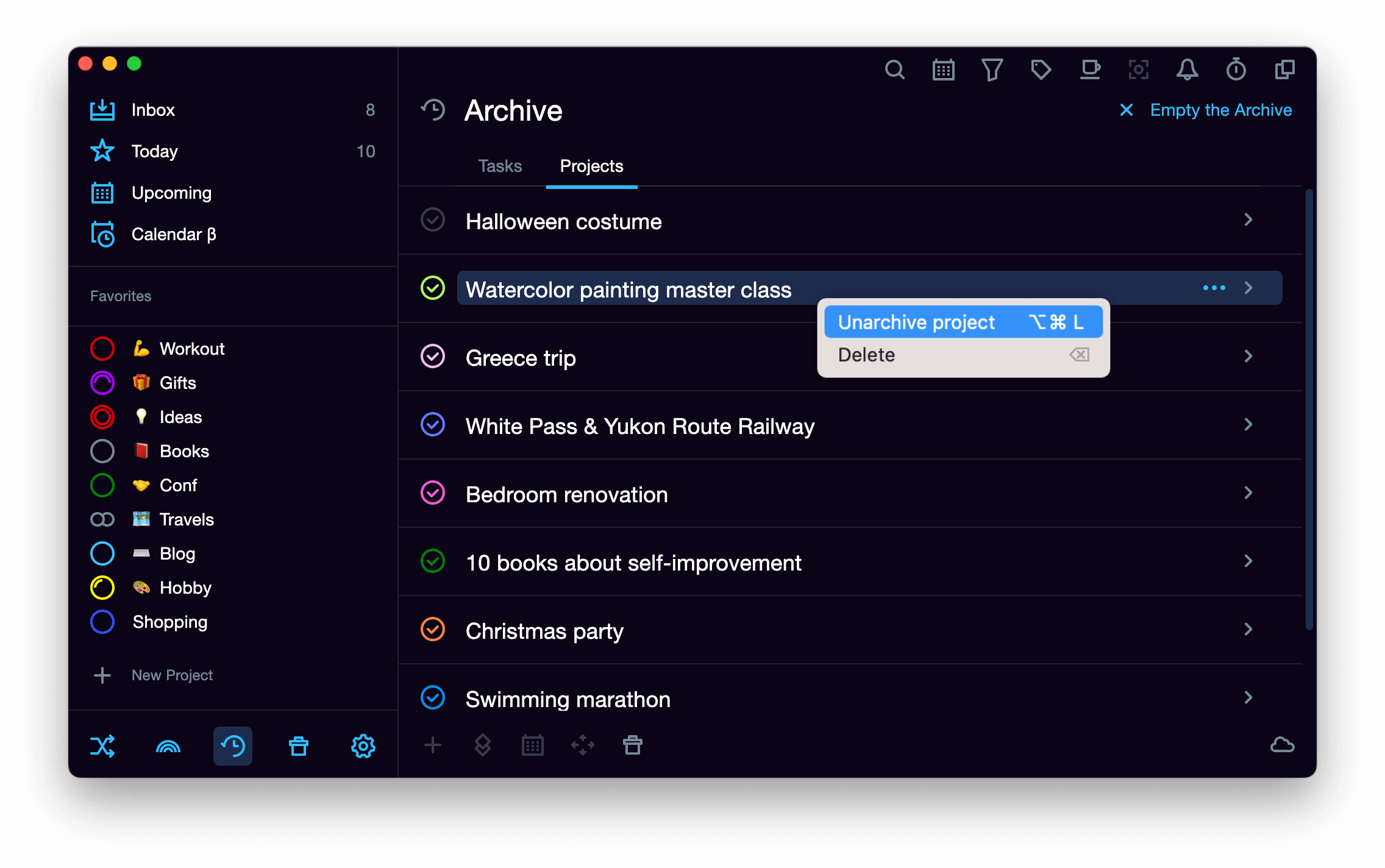Click the coffee cup toolbar icon
Image resolution: width=1385 pixels, height=868 pixels.
coord(1090,70)
